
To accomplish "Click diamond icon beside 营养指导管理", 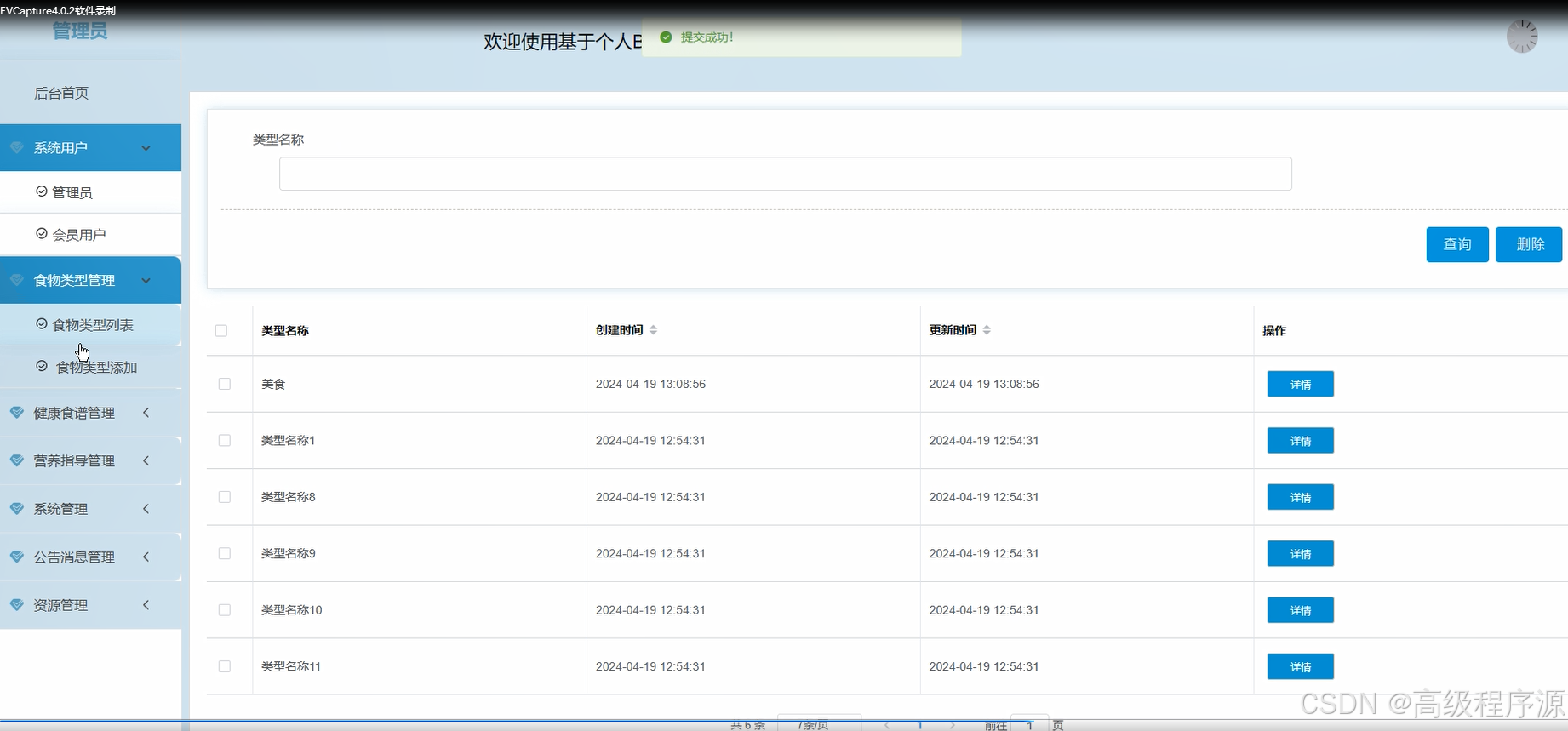I will click(x=16, y=460).
